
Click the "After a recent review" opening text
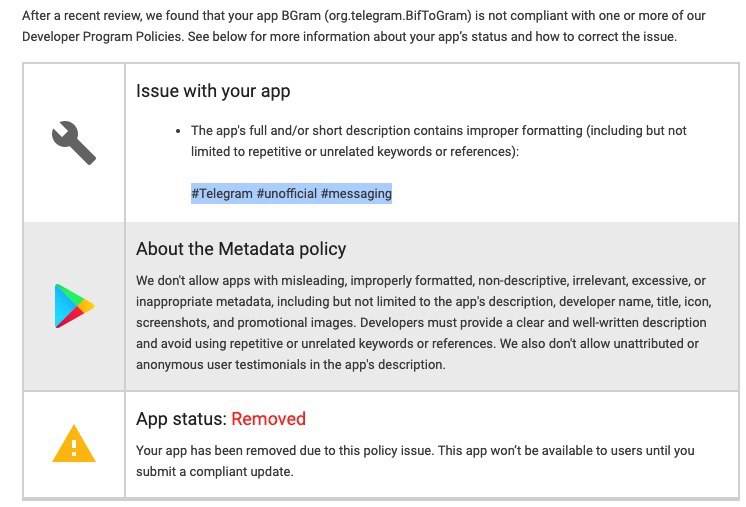82,17
